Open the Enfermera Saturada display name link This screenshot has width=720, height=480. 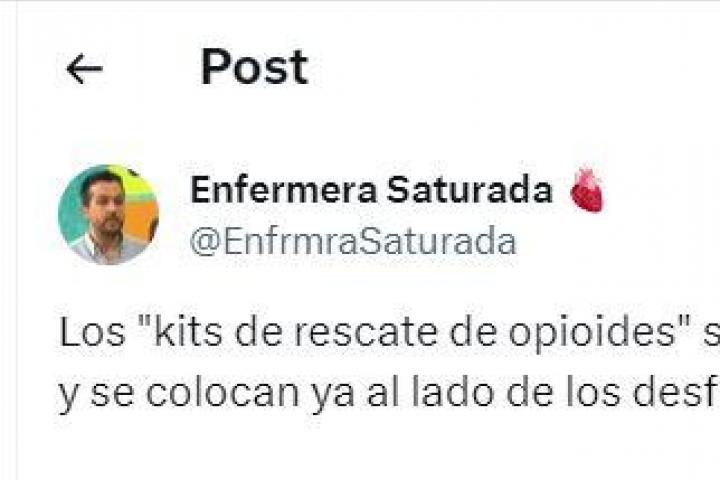371,190
